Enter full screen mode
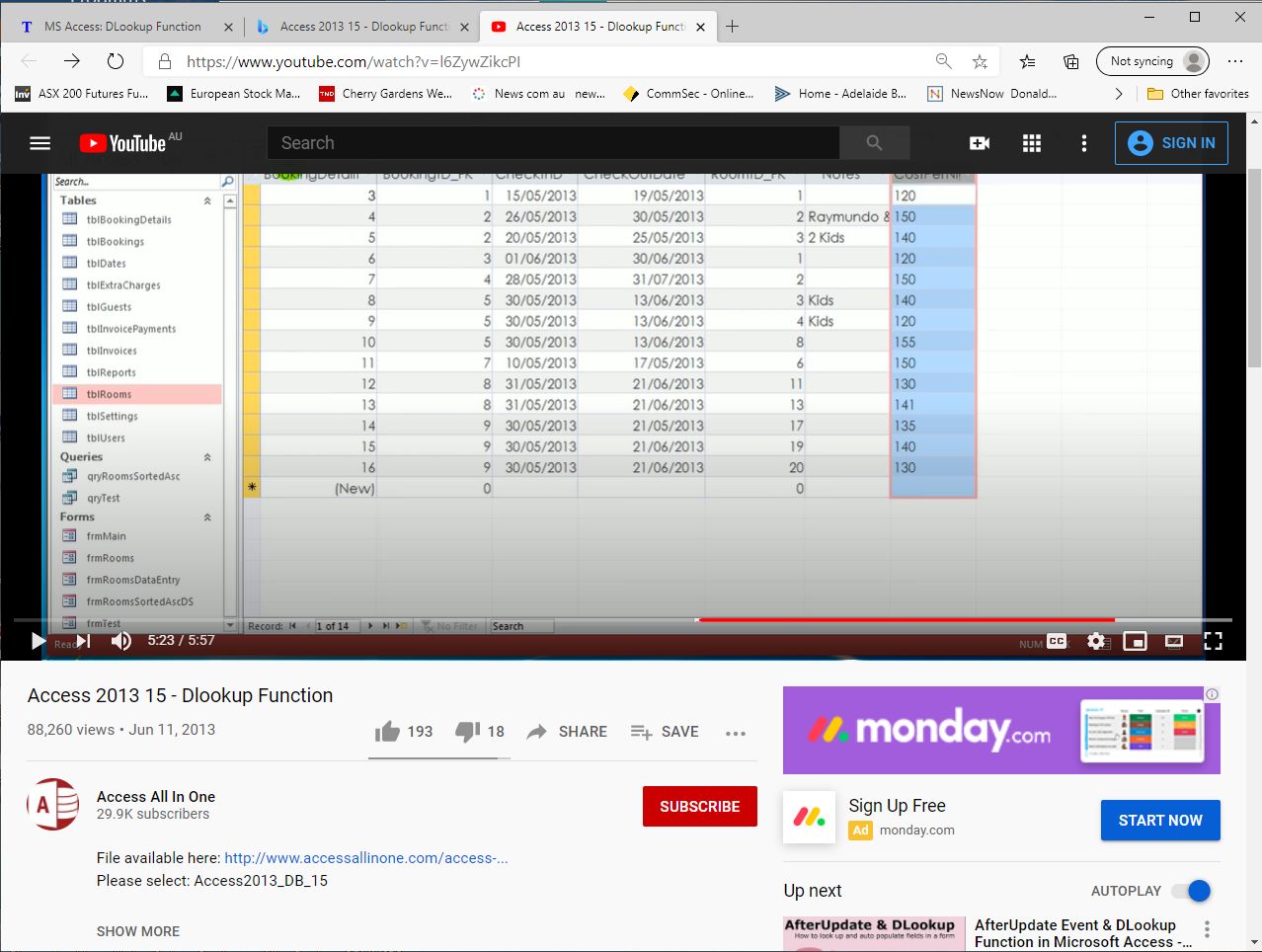The width and height of the screenshot is (1262, 952). pyautogui.click(x=1214, y=641)
